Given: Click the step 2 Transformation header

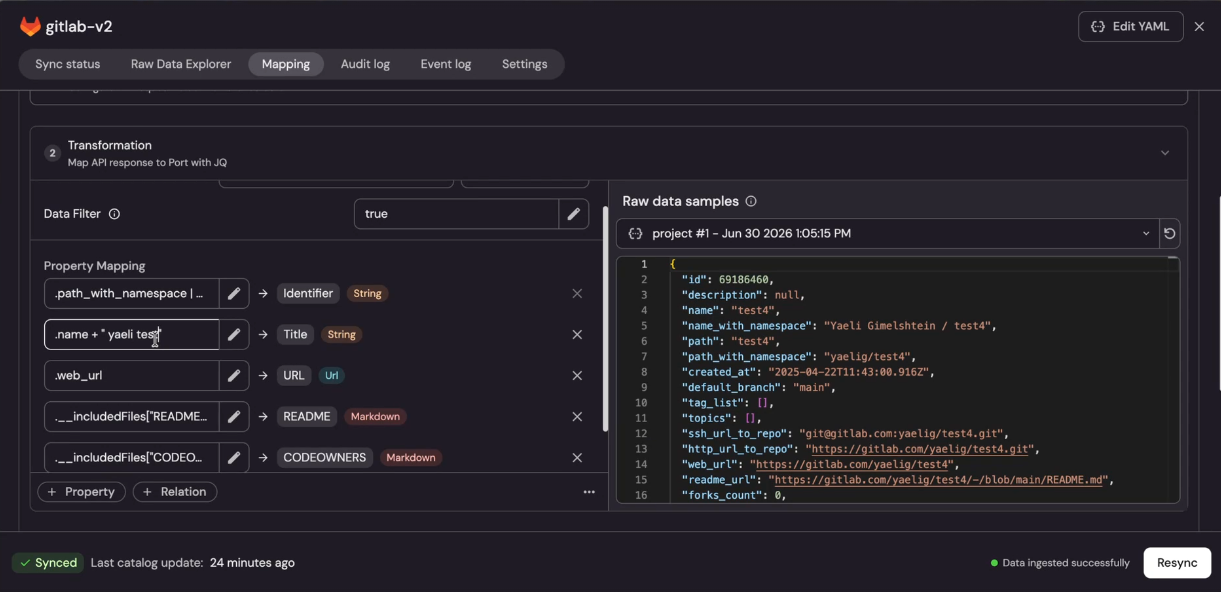Looking at the screenshot, I should tap(608, 153).
